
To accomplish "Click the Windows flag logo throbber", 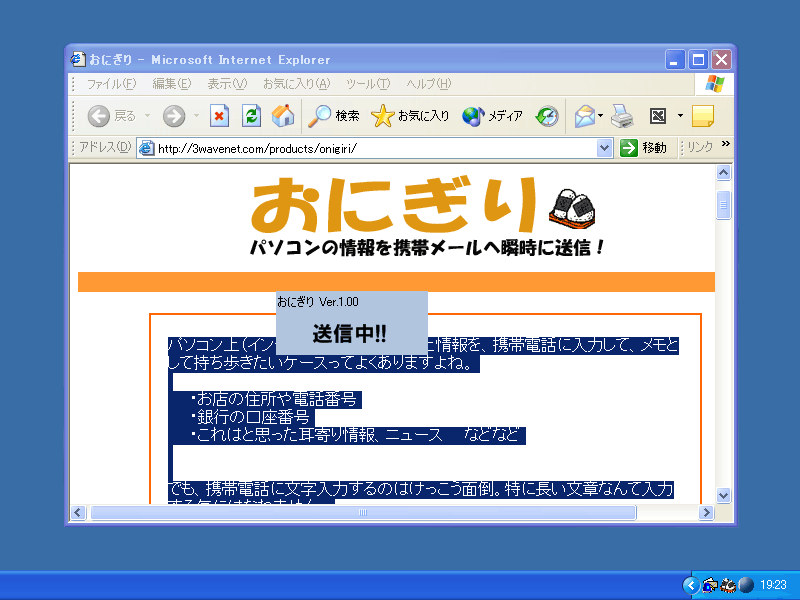I will [x=714, y=84].
